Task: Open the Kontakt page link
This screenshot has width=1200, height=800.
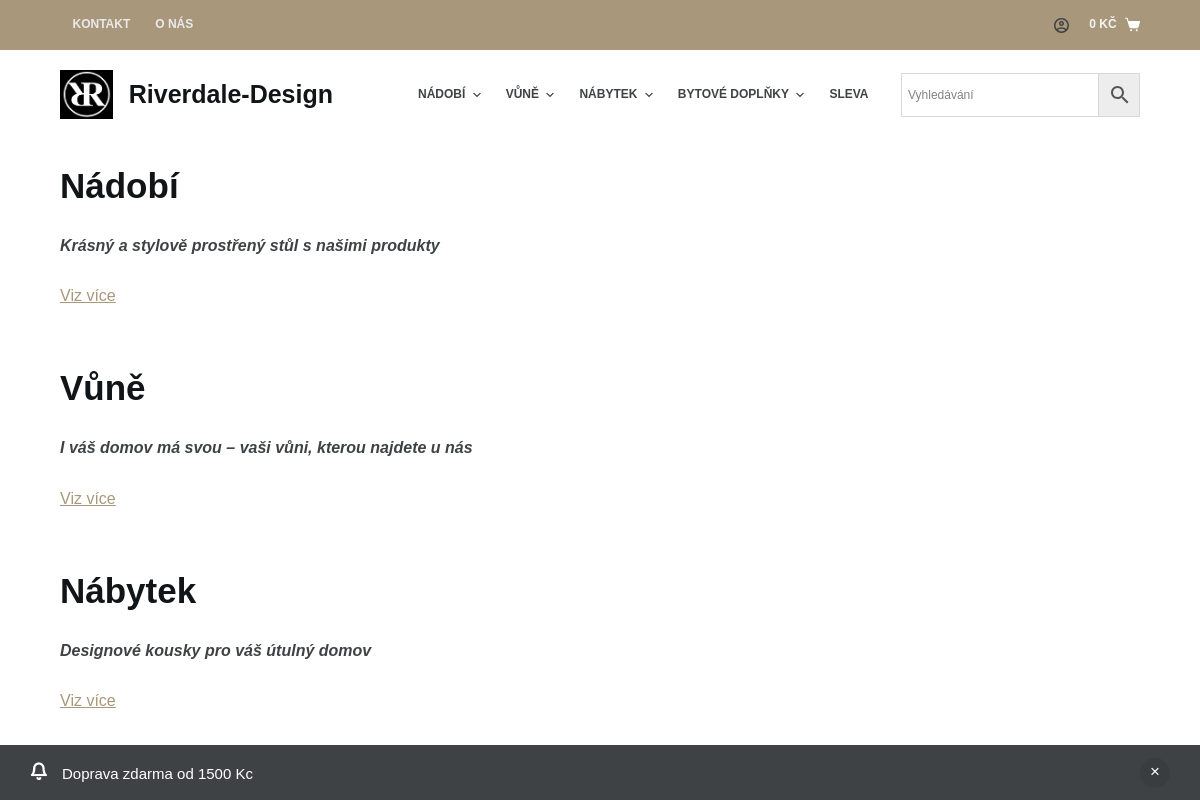Action: 101,24
